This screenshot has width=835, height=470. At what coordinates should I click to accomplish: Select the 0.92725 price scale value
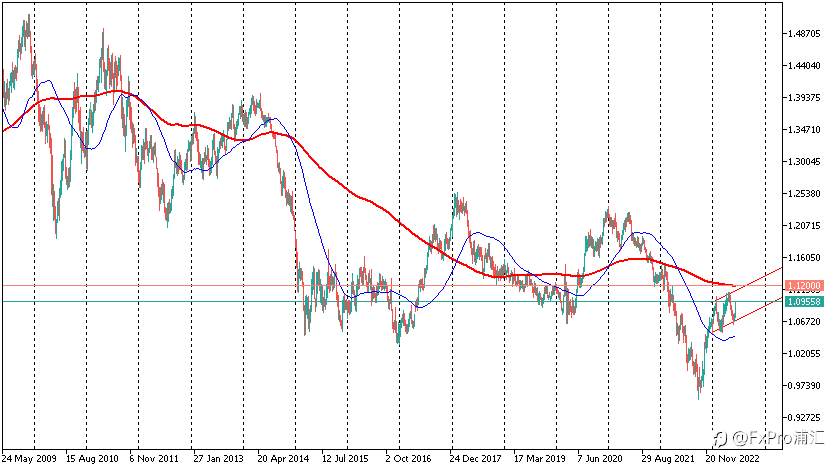[804, 417]
